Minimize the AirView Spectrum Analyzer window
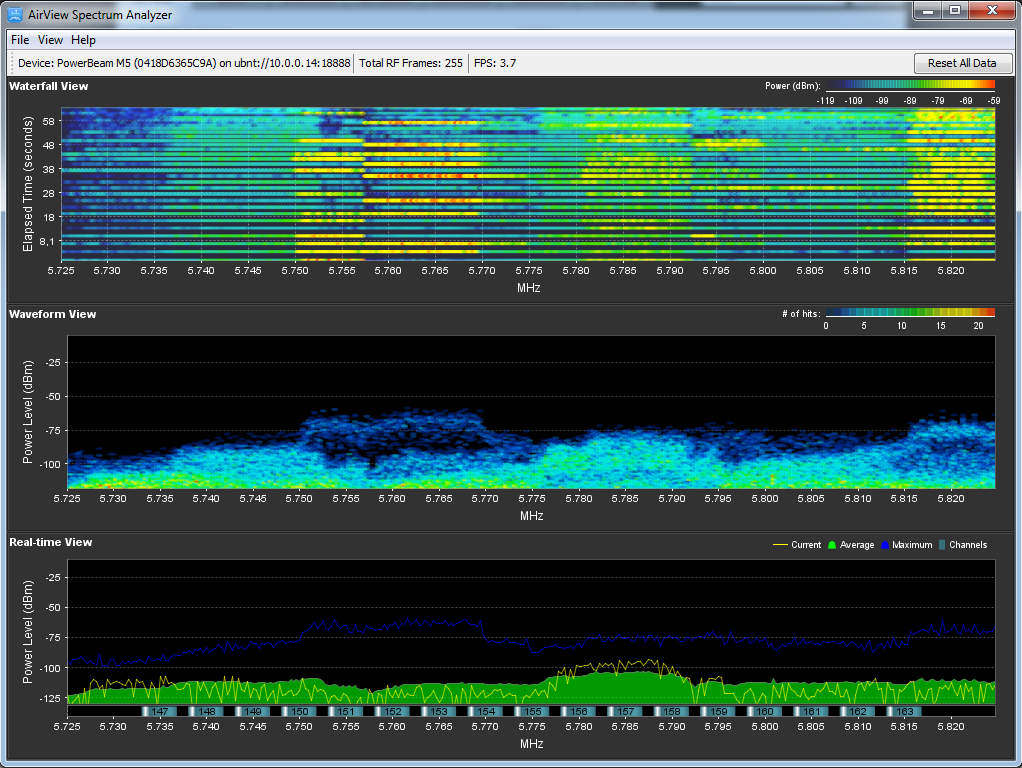1022x768 pixels. [x=929, y=11]
